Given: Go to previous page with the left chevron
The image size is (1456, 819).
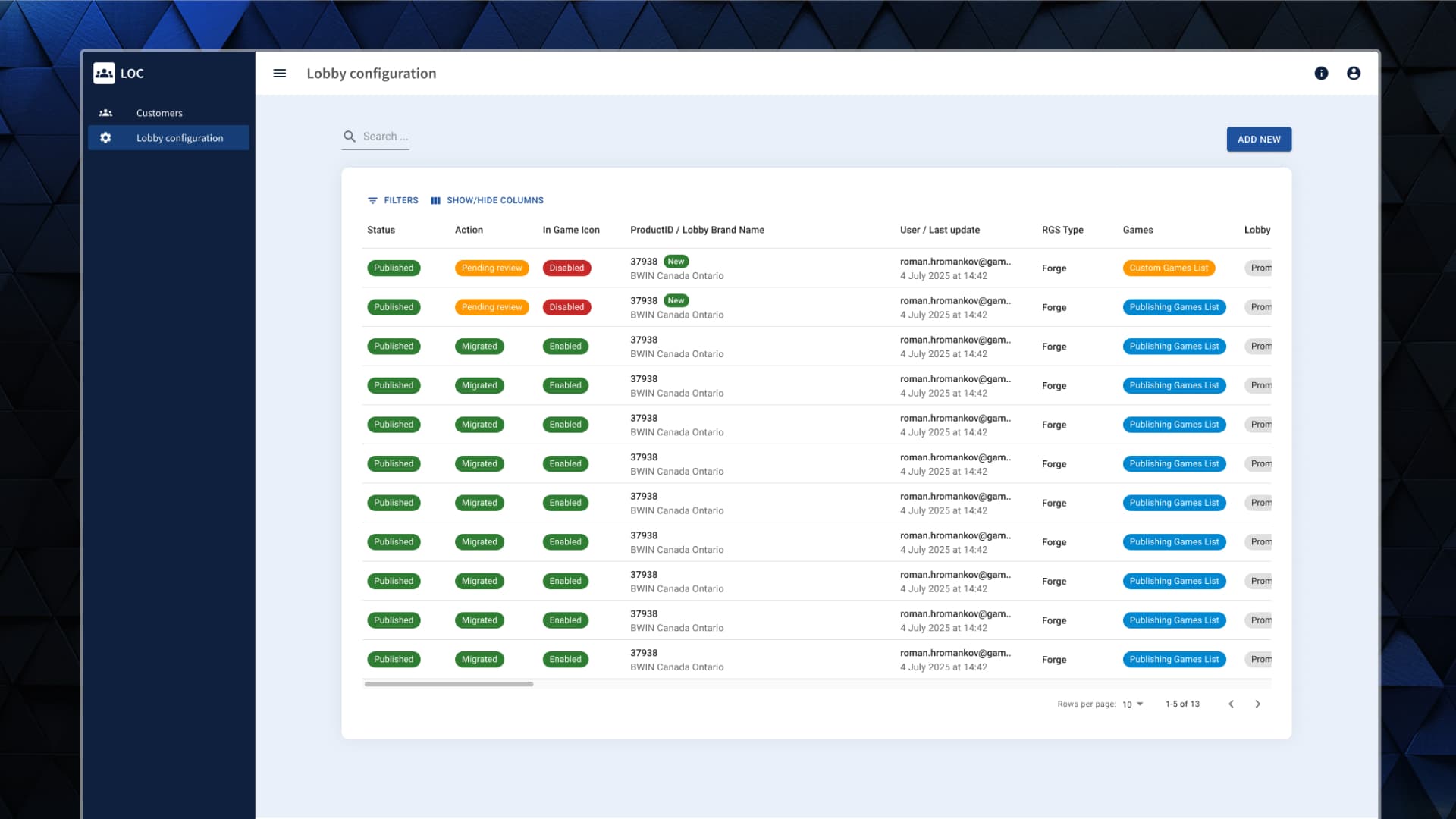Looking at the screenshot, I should (x=1231, y=704).
